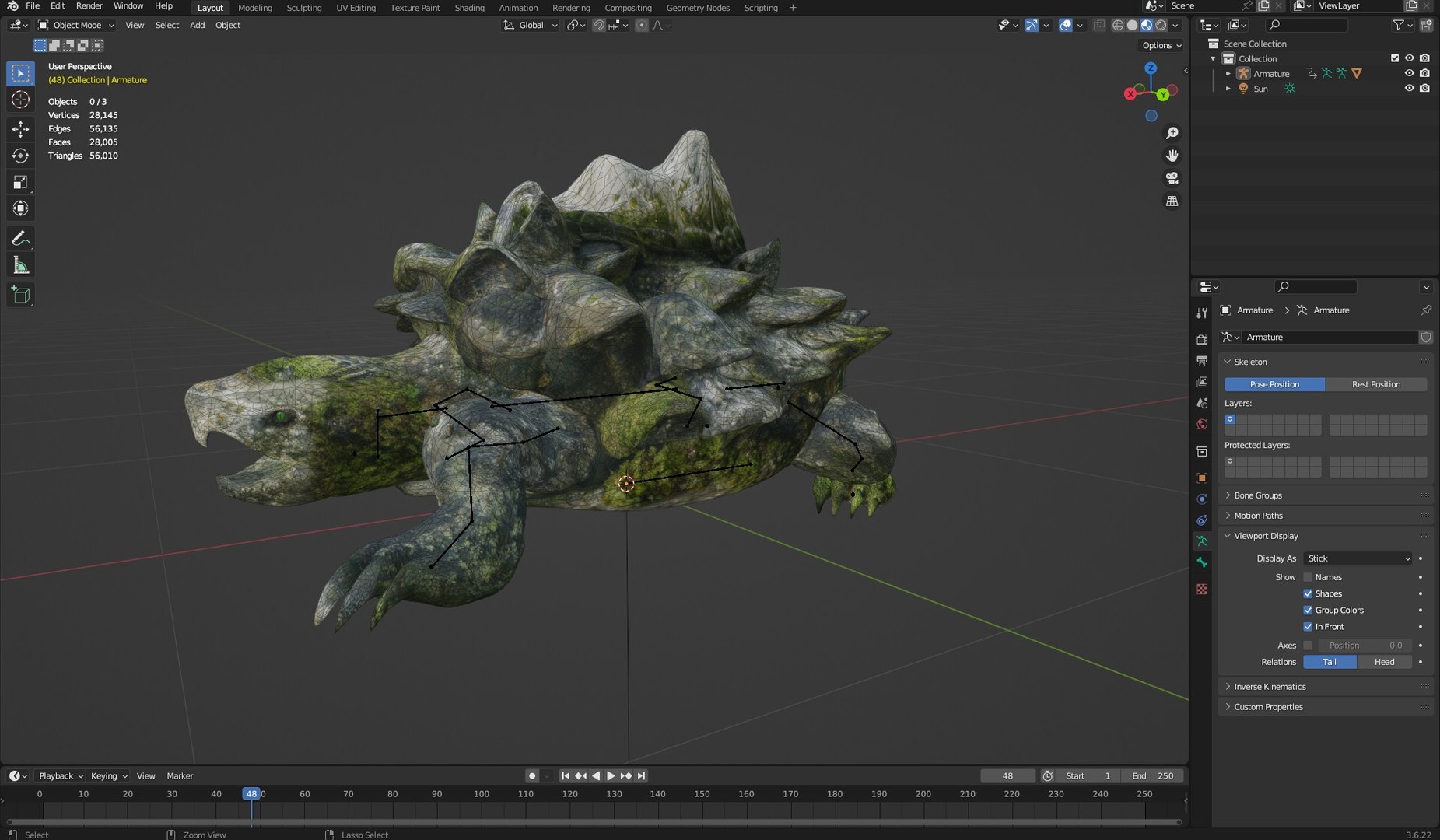The height and width of the screenshot is (840, 1440).
Task: Select the Move tool
Action: [21, 129]
